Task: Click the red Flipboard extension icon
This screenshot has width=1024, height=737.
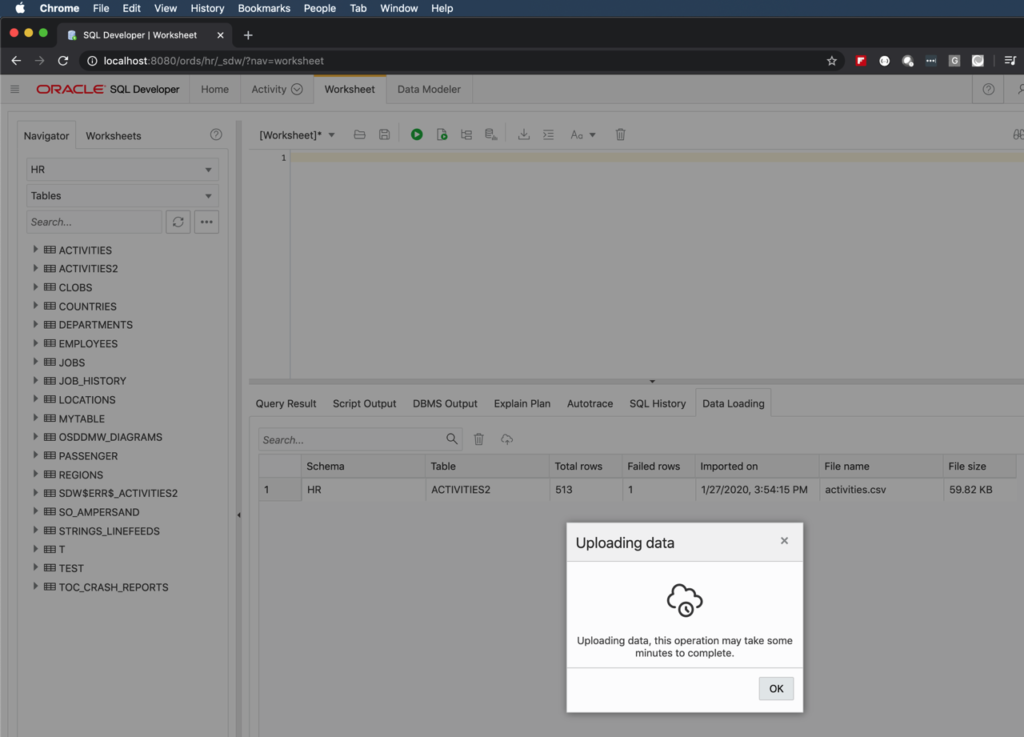Action: (861, 61)
